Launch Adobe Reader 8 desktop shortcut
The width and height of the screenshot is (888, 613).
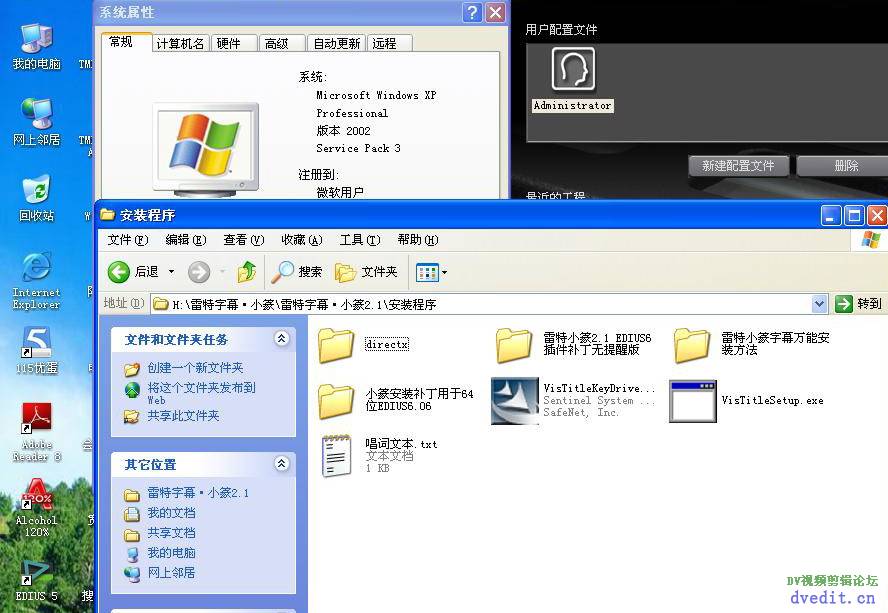point(36,420)
